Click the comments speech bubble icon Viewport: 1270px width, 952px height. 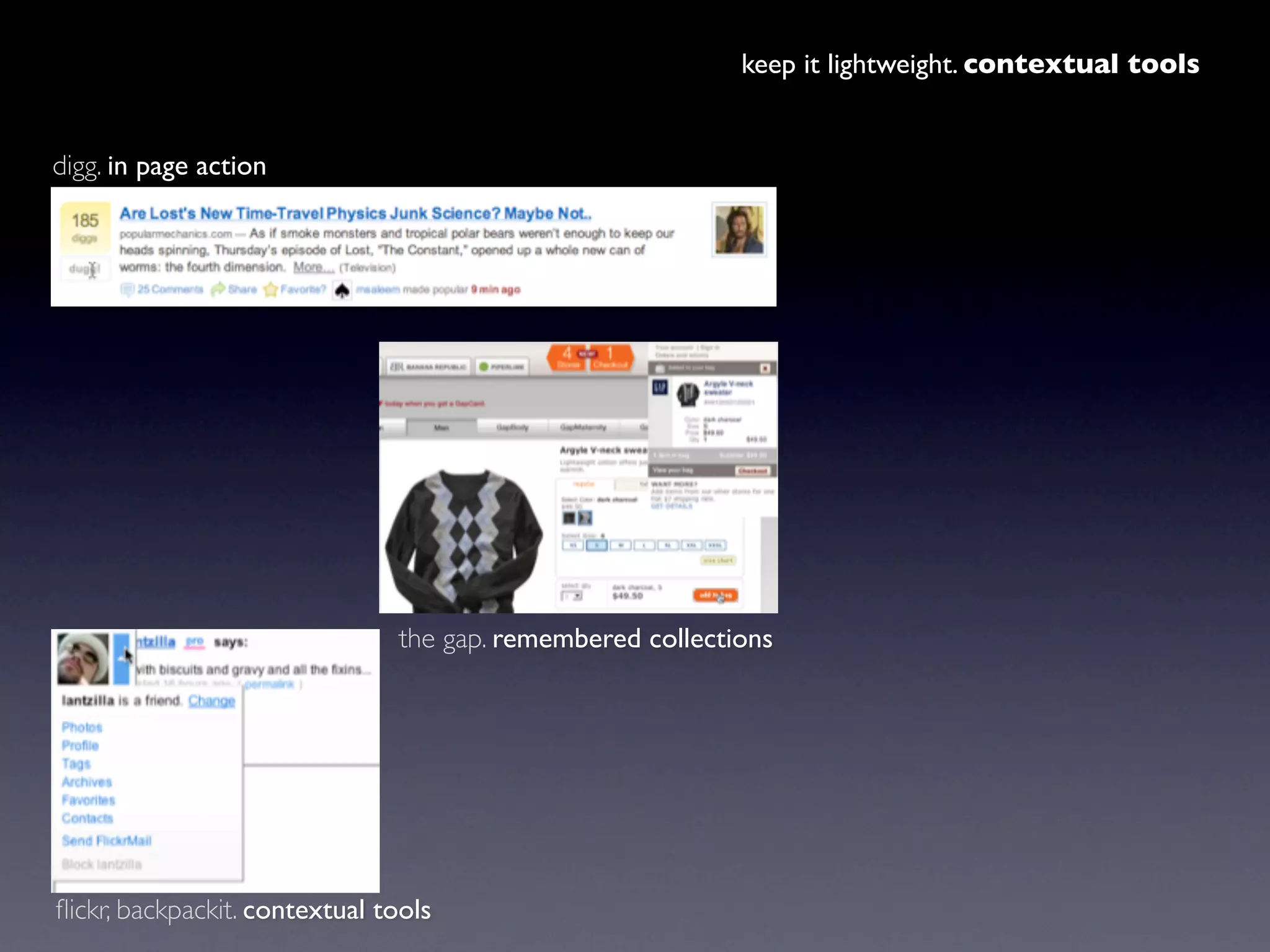[127, 289]
